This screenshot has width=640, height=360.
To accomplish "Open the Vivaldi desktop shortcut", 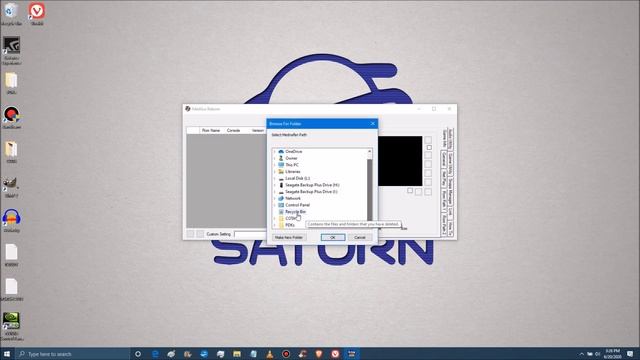I will [37, 13].
